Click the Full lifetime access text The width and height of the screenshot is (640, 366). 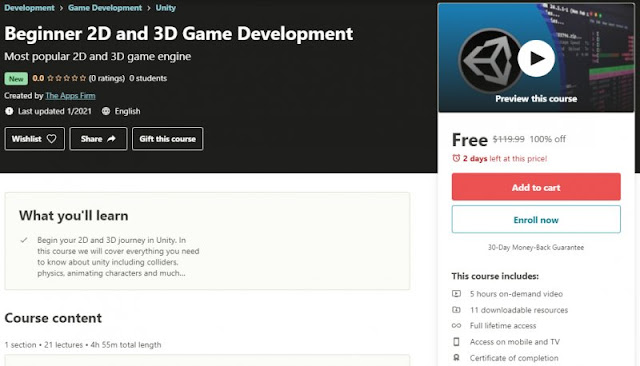point(503,326)
